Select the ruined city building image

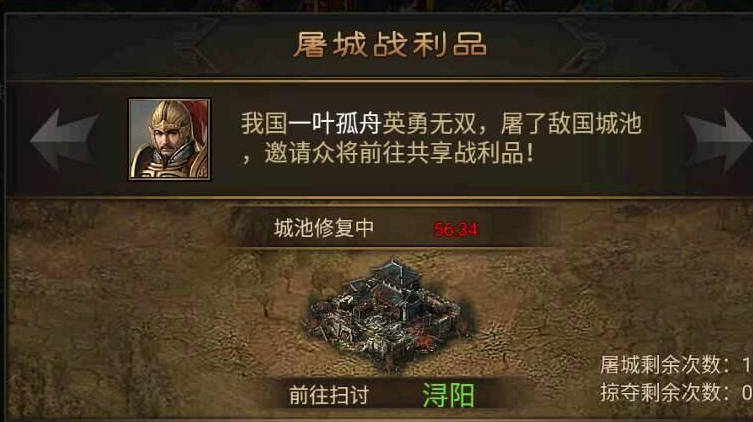(388, 315)
